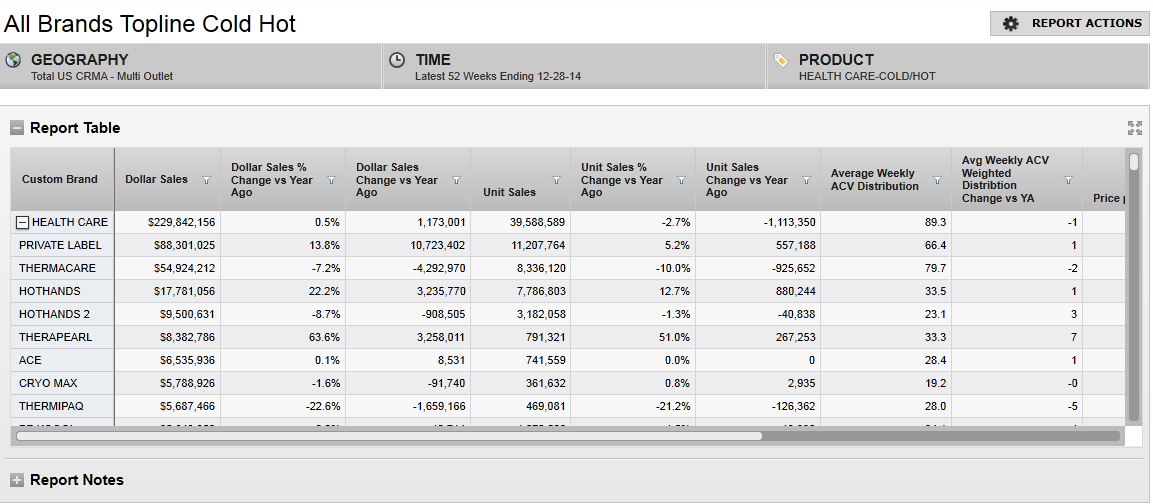The image size is (1153, 504).
Task: Open the Time period selector panel
Action: click(574, 66)
